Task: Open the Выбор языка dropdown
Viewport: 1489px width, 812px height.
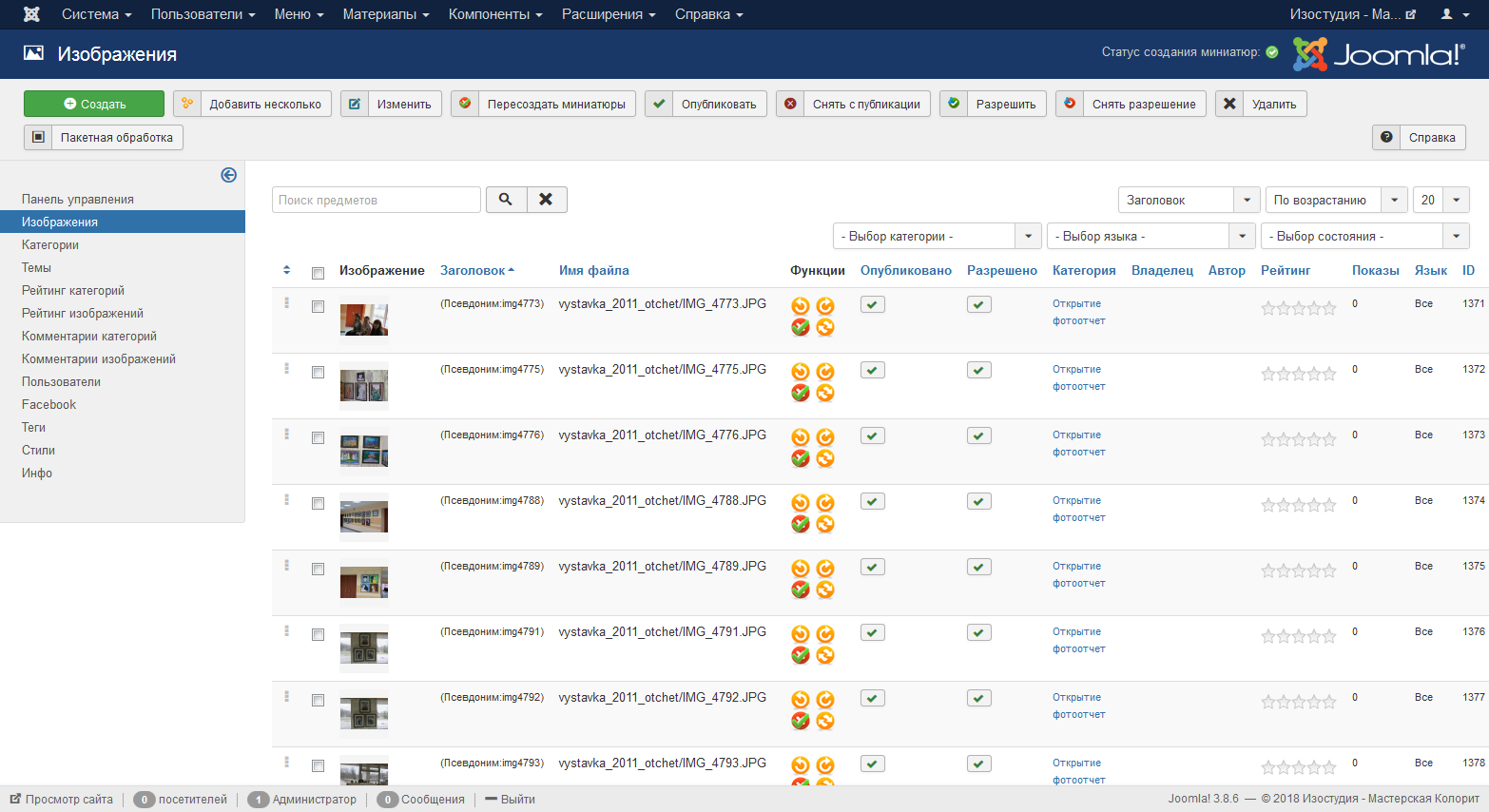Action: [1150, 236]
